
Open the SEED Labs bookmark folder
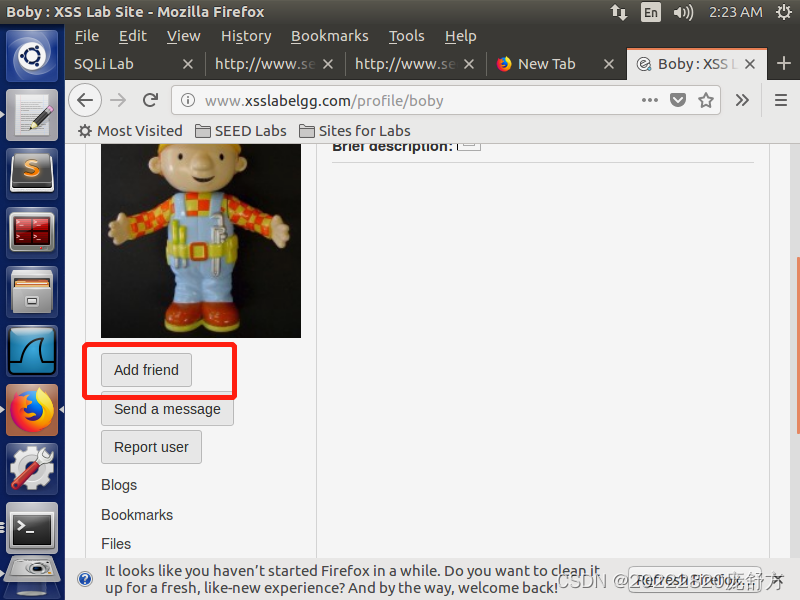coord(241,131)
